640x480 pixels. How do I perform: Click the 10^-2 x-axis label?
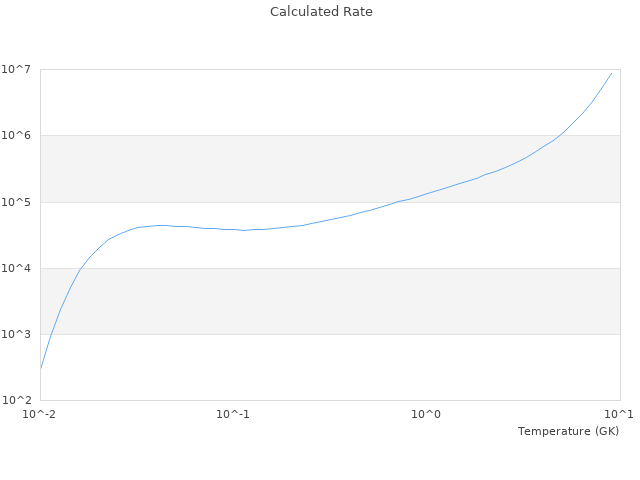click(x=40, y=414)
